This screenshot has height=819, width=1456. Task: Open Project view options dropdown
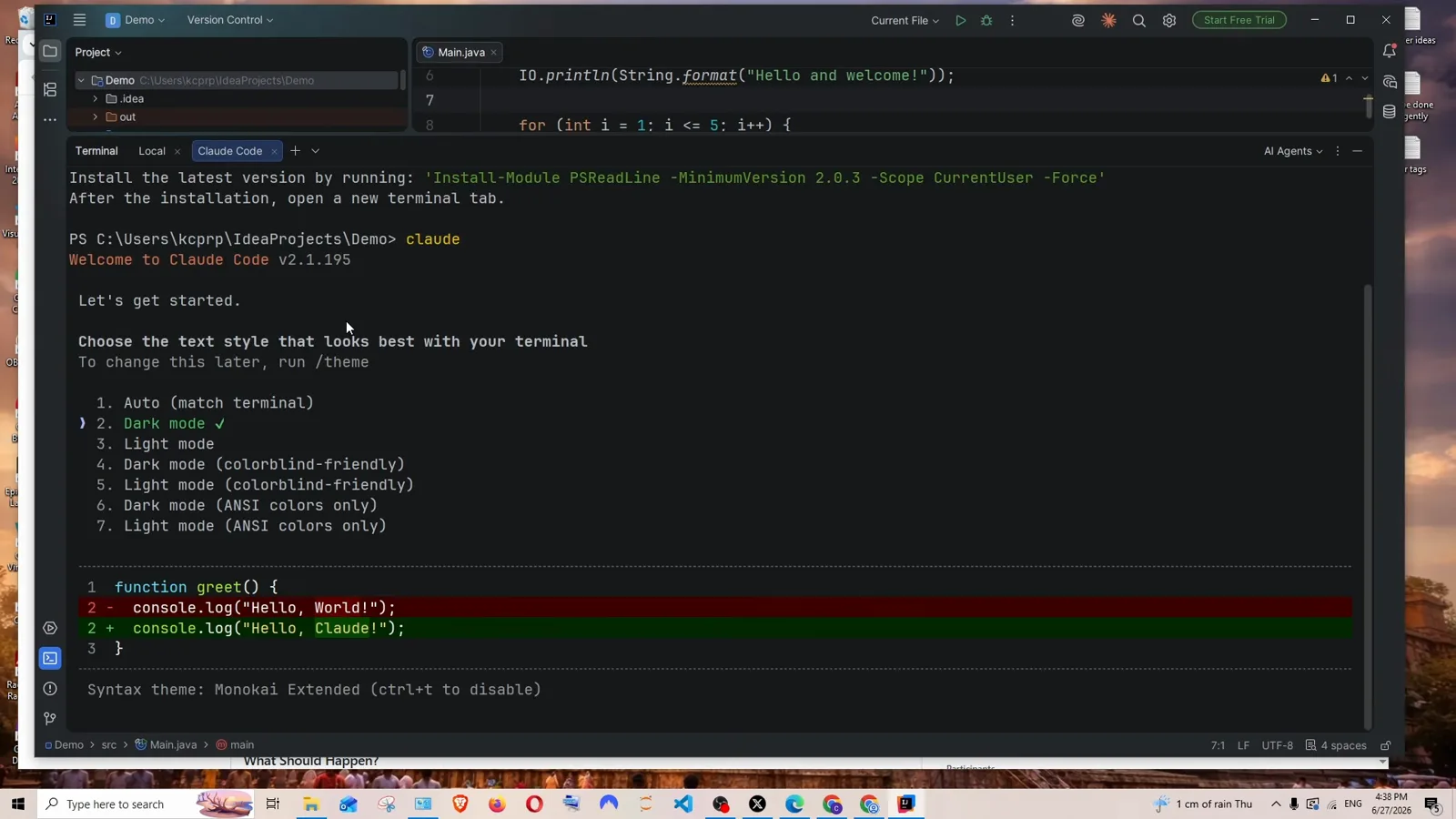98,52
